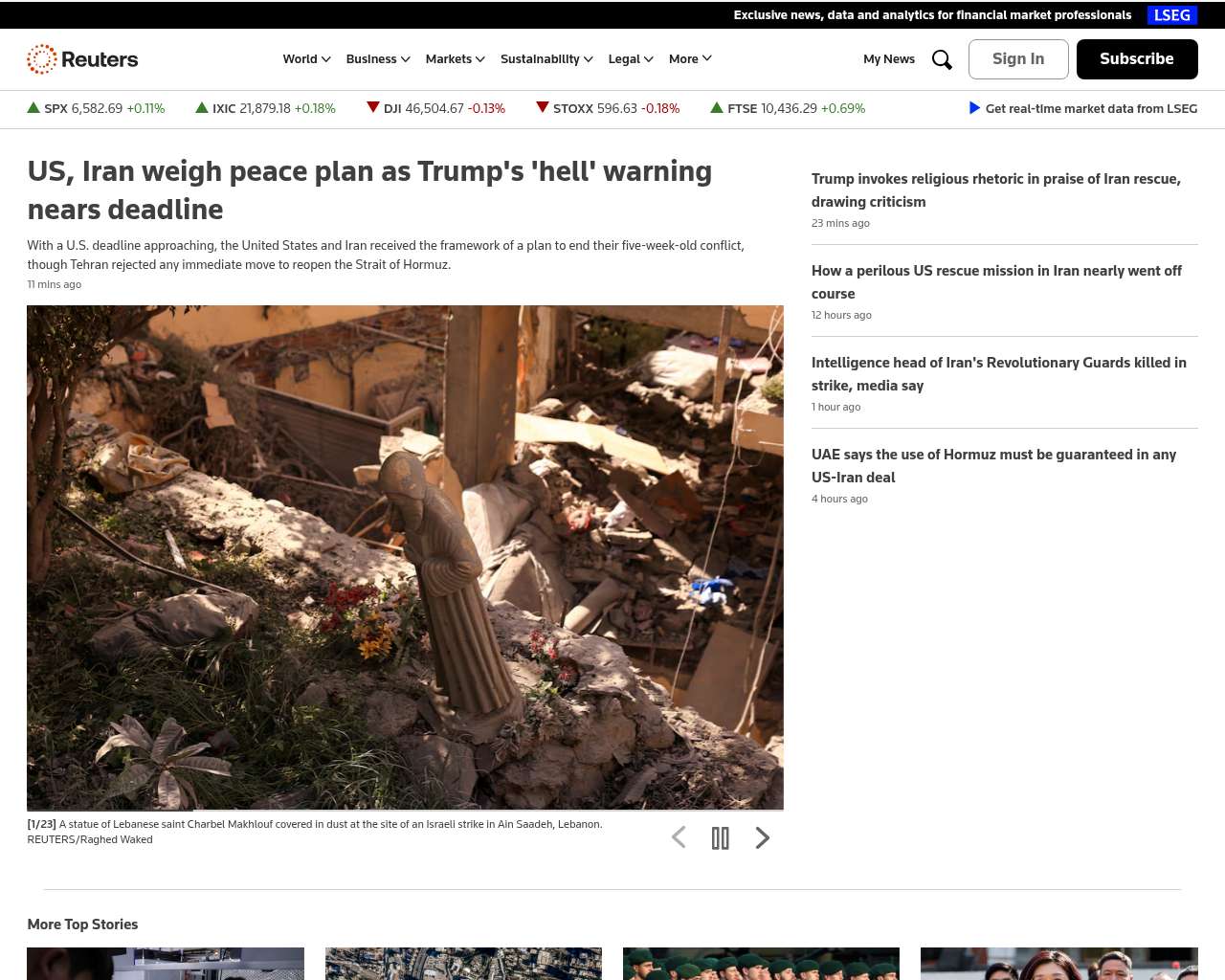Click the Sign In button
Image resolution: width=1225 pixels, height=980 pixels.
1018,59
